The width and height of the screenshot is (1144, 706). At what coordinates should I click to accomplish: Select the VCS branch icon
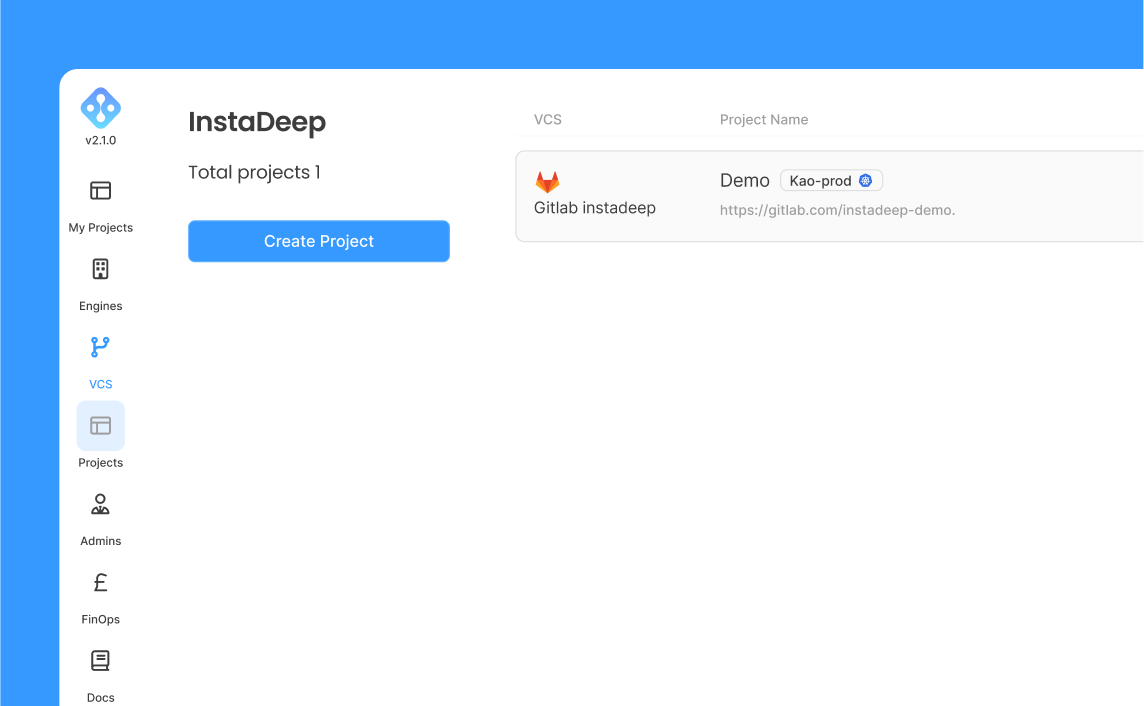[x=100, y=347]
